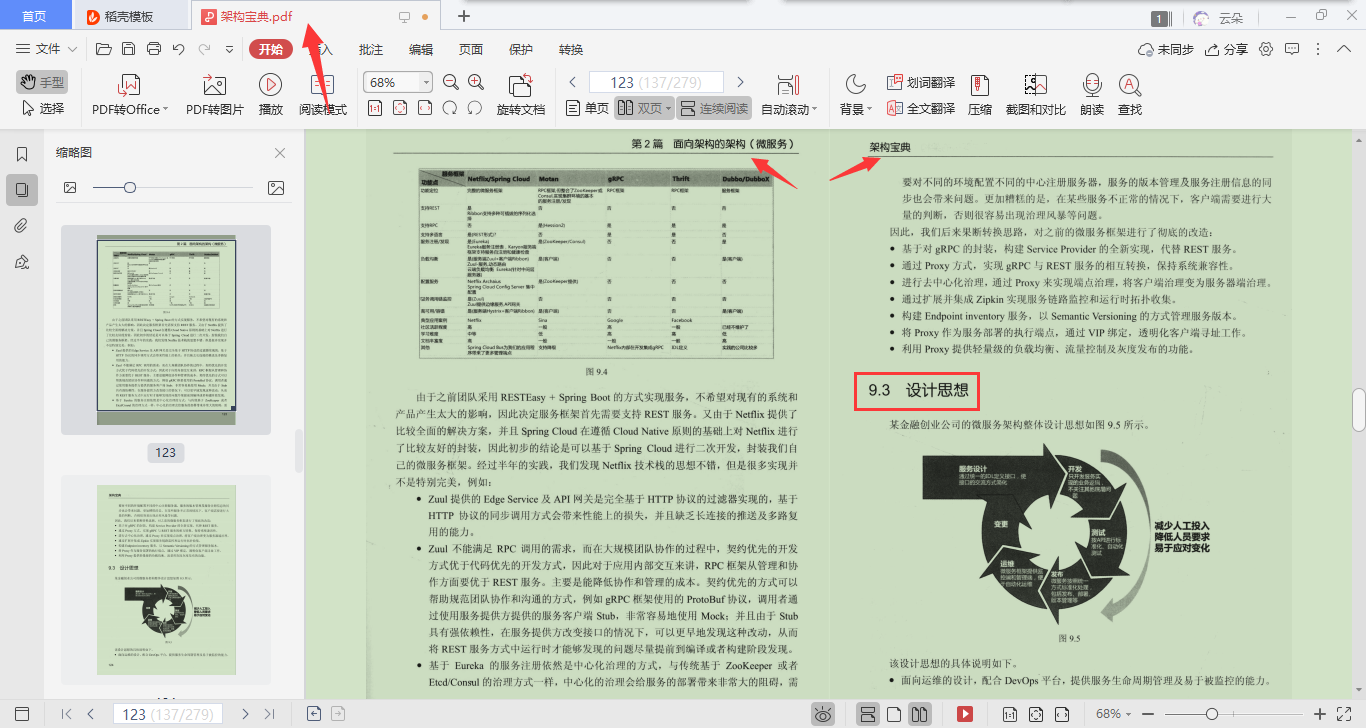Click the print icon

point(154,49)
